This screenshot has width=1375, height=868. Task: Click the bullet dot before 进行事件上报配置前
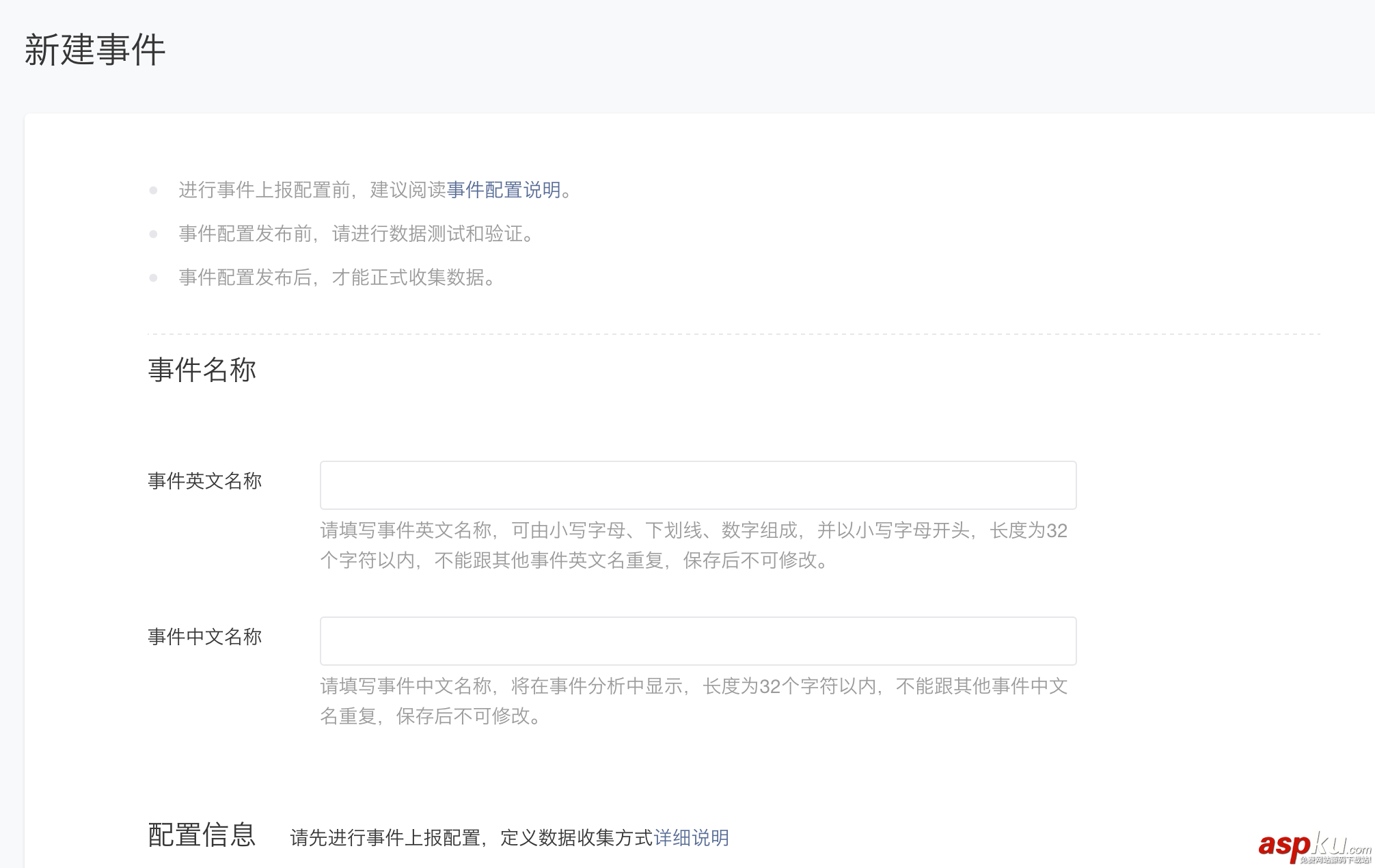click(154, 191)
